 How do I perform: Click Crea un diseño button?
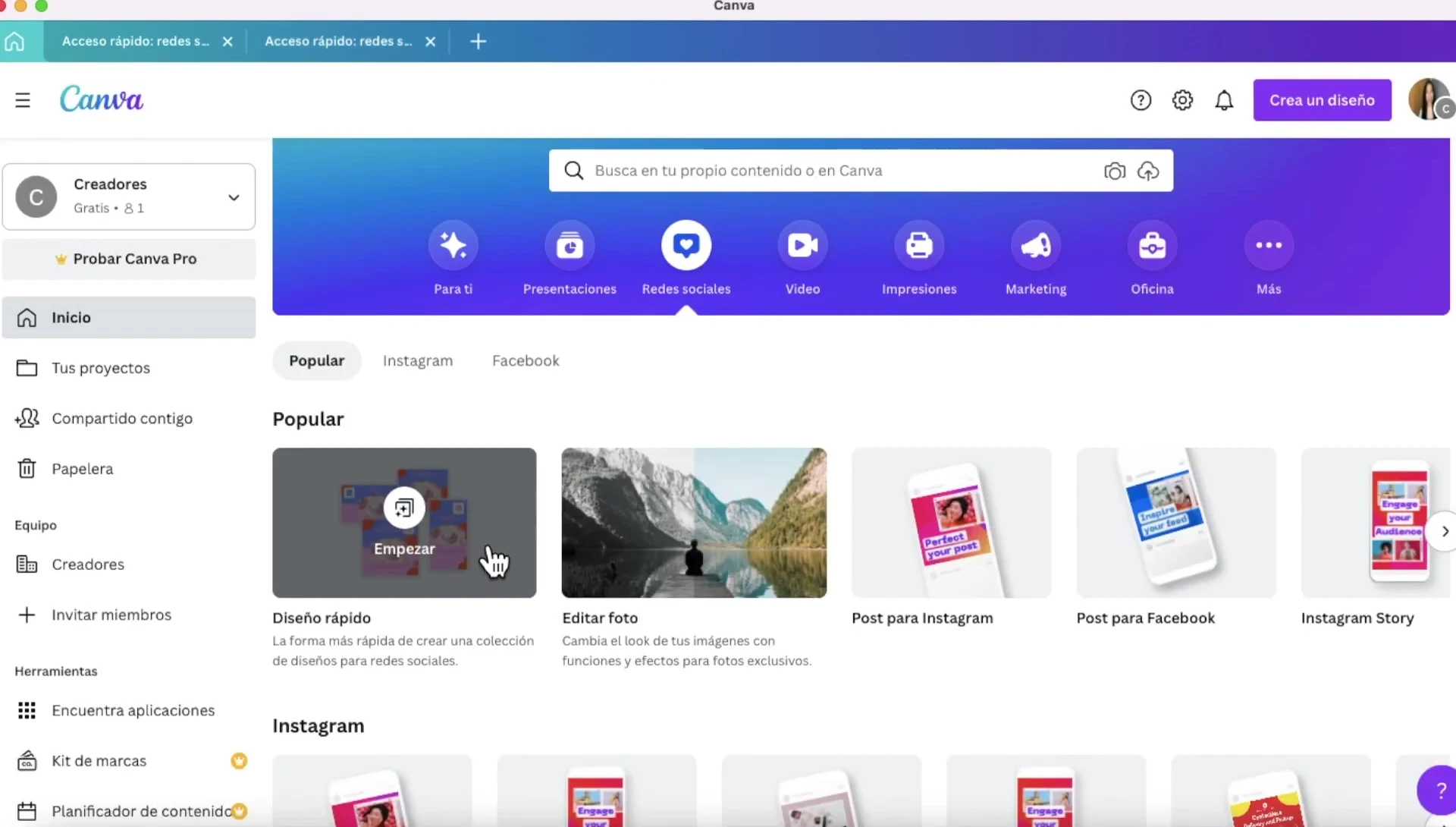tap(1322, 100)
